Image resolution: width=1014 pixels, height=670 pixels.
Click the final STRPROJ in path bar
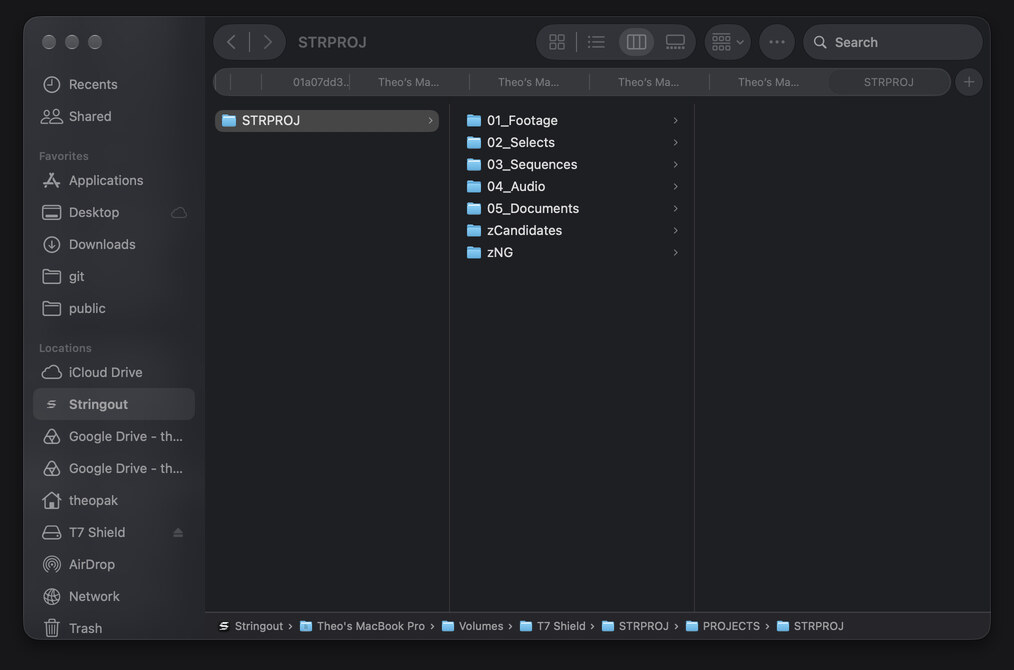(810, 626)
